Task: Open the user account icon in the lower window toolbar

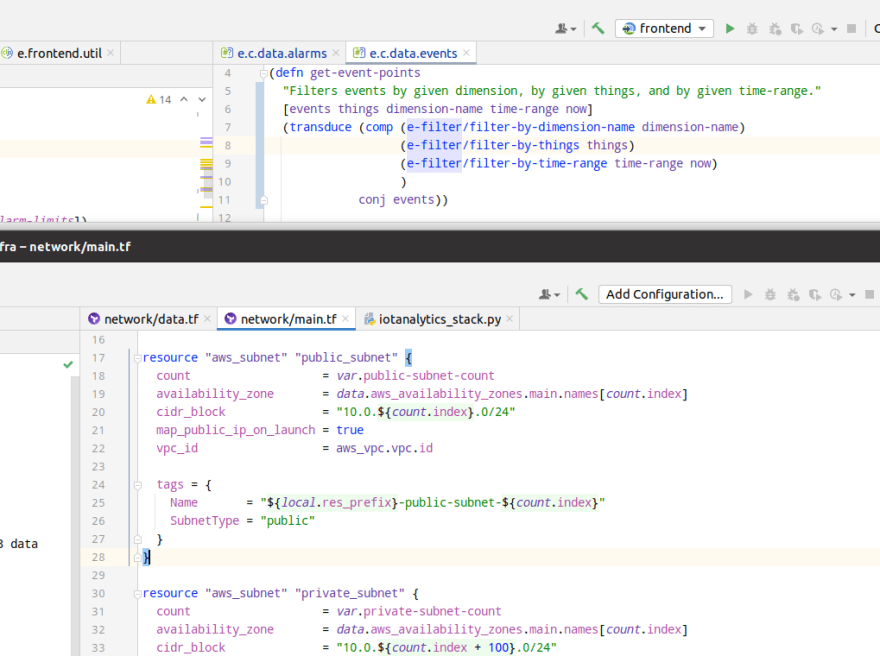Action: (x=549, y=294)
